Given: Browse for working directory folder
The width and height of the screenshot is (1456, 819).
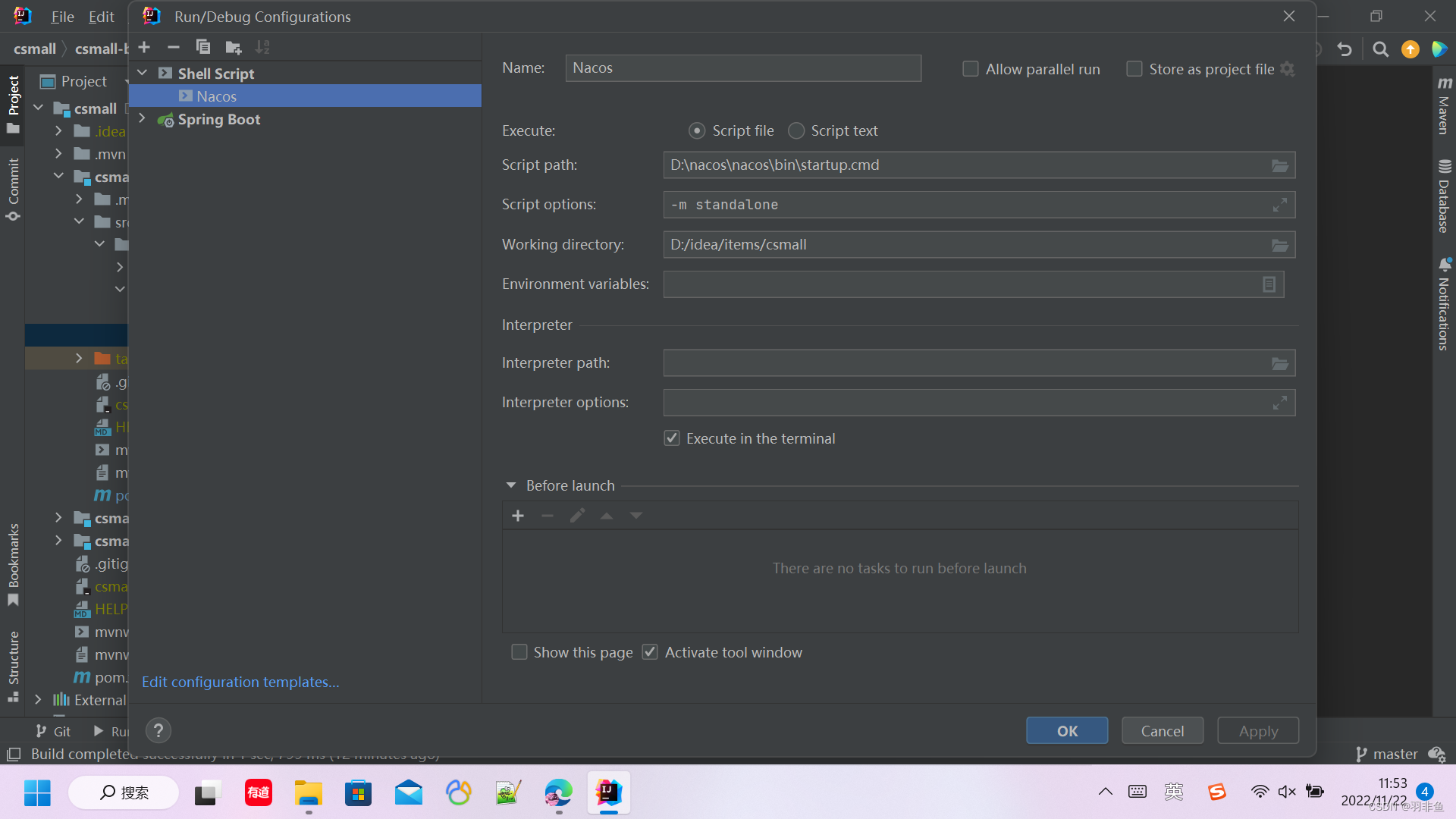Looking at the screenshot, I should tap(1280, 245).
